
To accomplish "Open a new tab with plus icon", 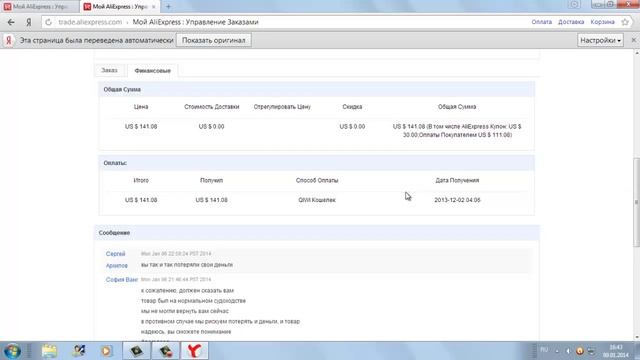I will tap(168, 7).
